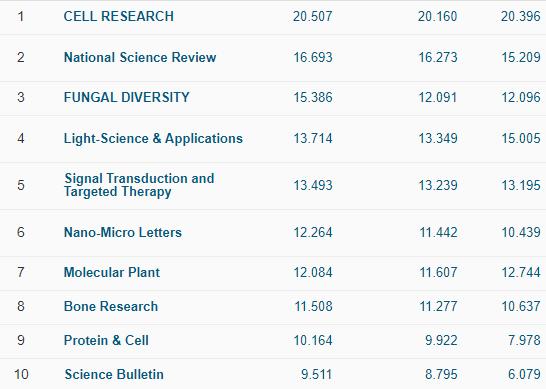546x389 pixels.
Task: Select the value 12.744 in Molecular Plant row
Action: tap(521, 272)
